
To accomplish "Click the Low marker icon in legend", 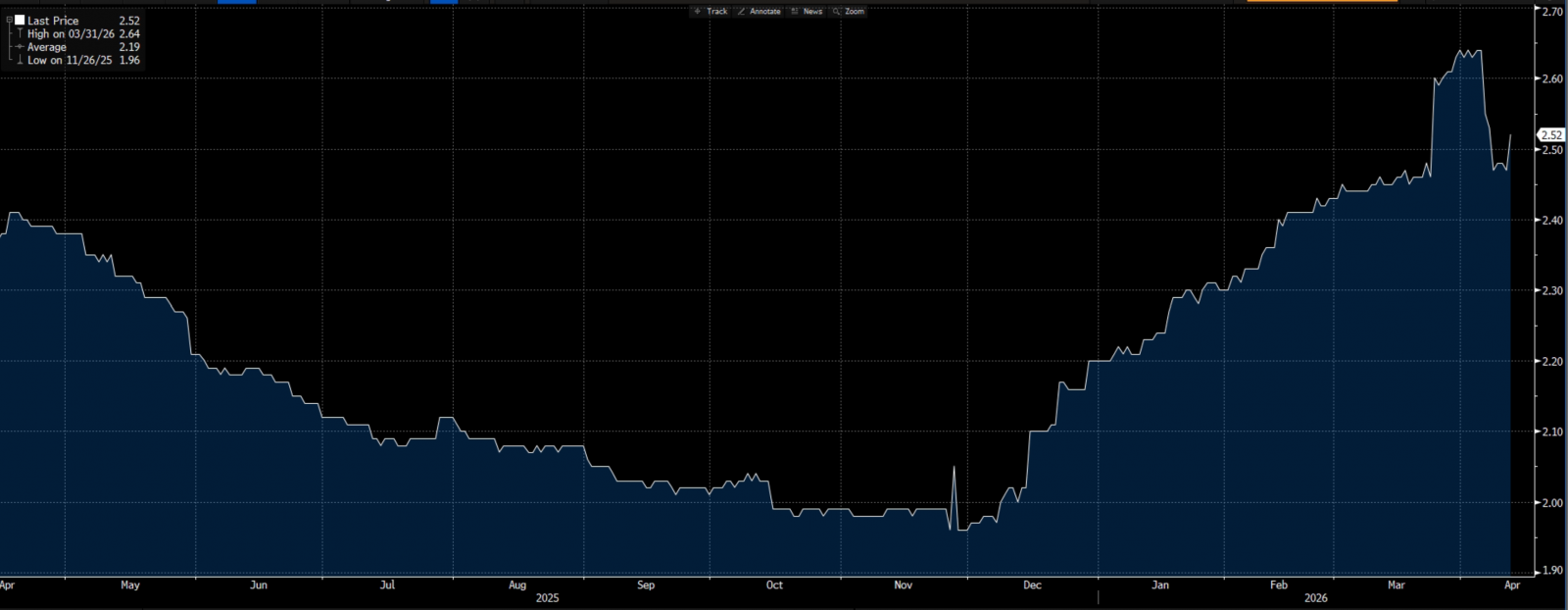I will [x=20, y=60].
